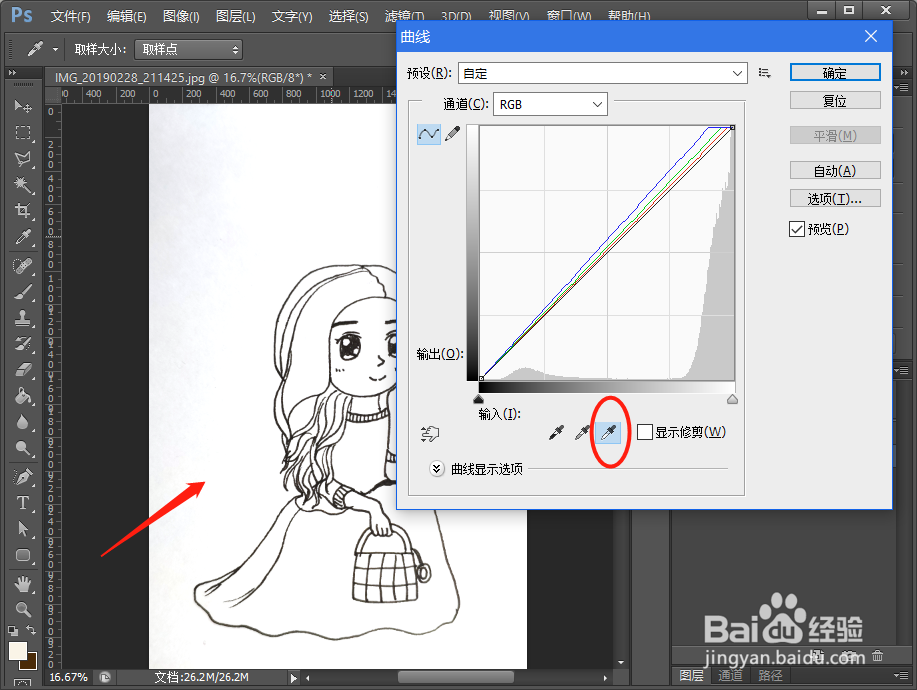
Task: Activate the on-image adjustment hand tool
Action: click(x=430, y=433)
